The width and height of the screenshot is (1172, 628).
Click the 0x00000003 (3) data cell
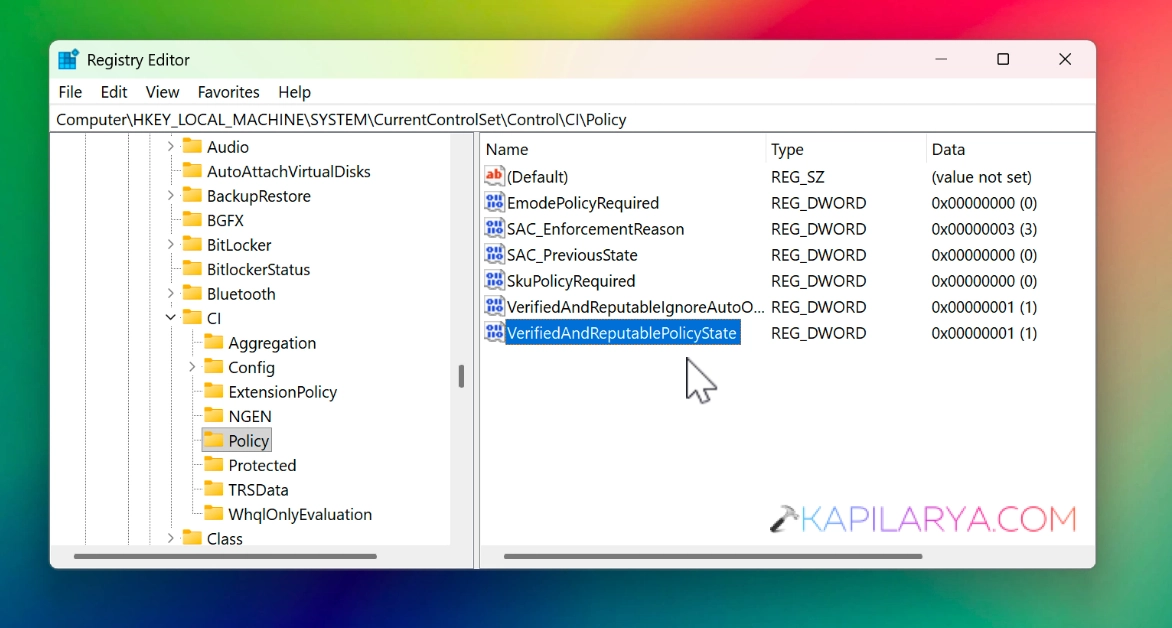[984, 229]
